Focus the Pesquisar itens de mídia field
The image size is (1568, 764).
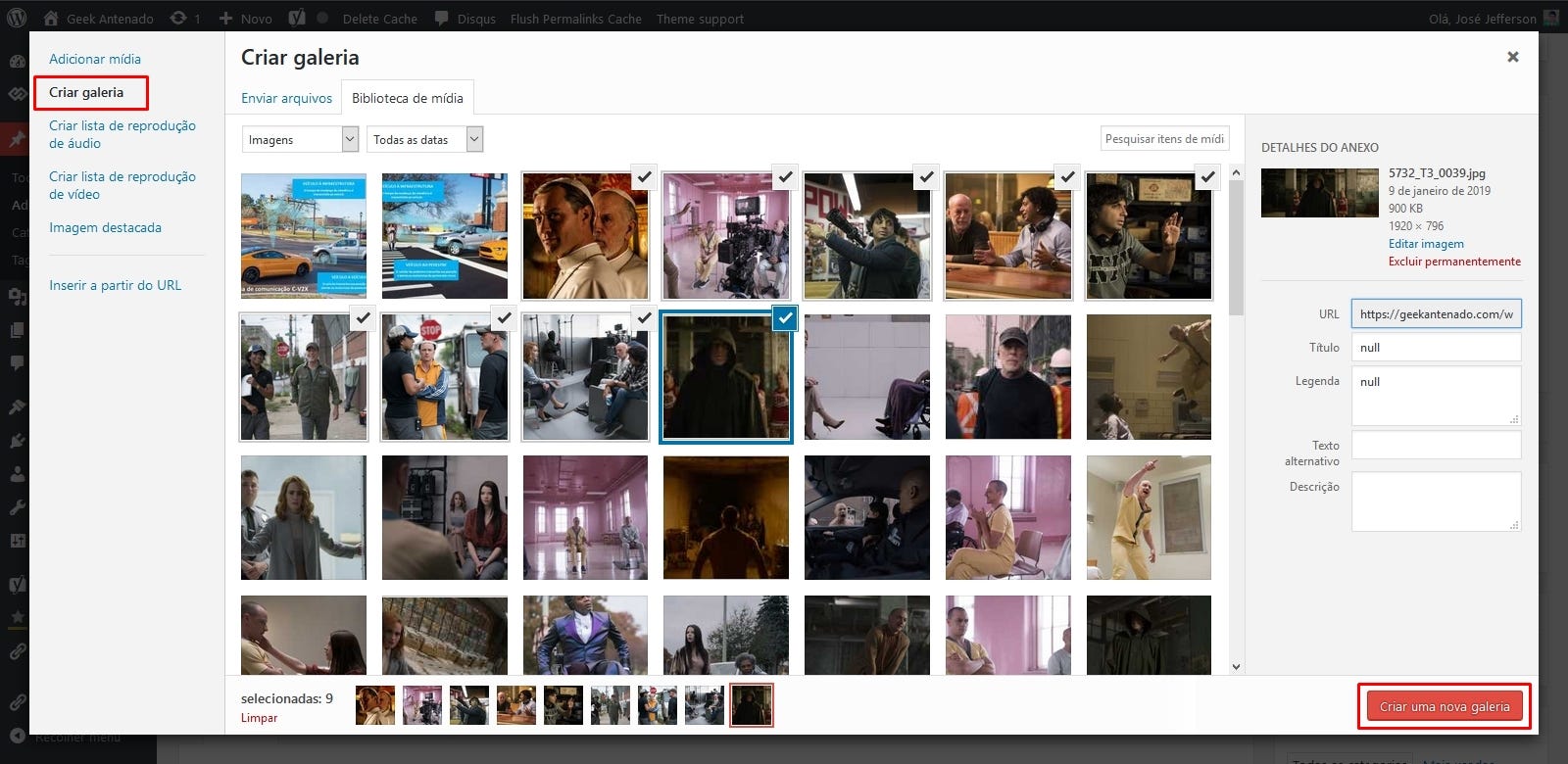(x=1165, y=139)
